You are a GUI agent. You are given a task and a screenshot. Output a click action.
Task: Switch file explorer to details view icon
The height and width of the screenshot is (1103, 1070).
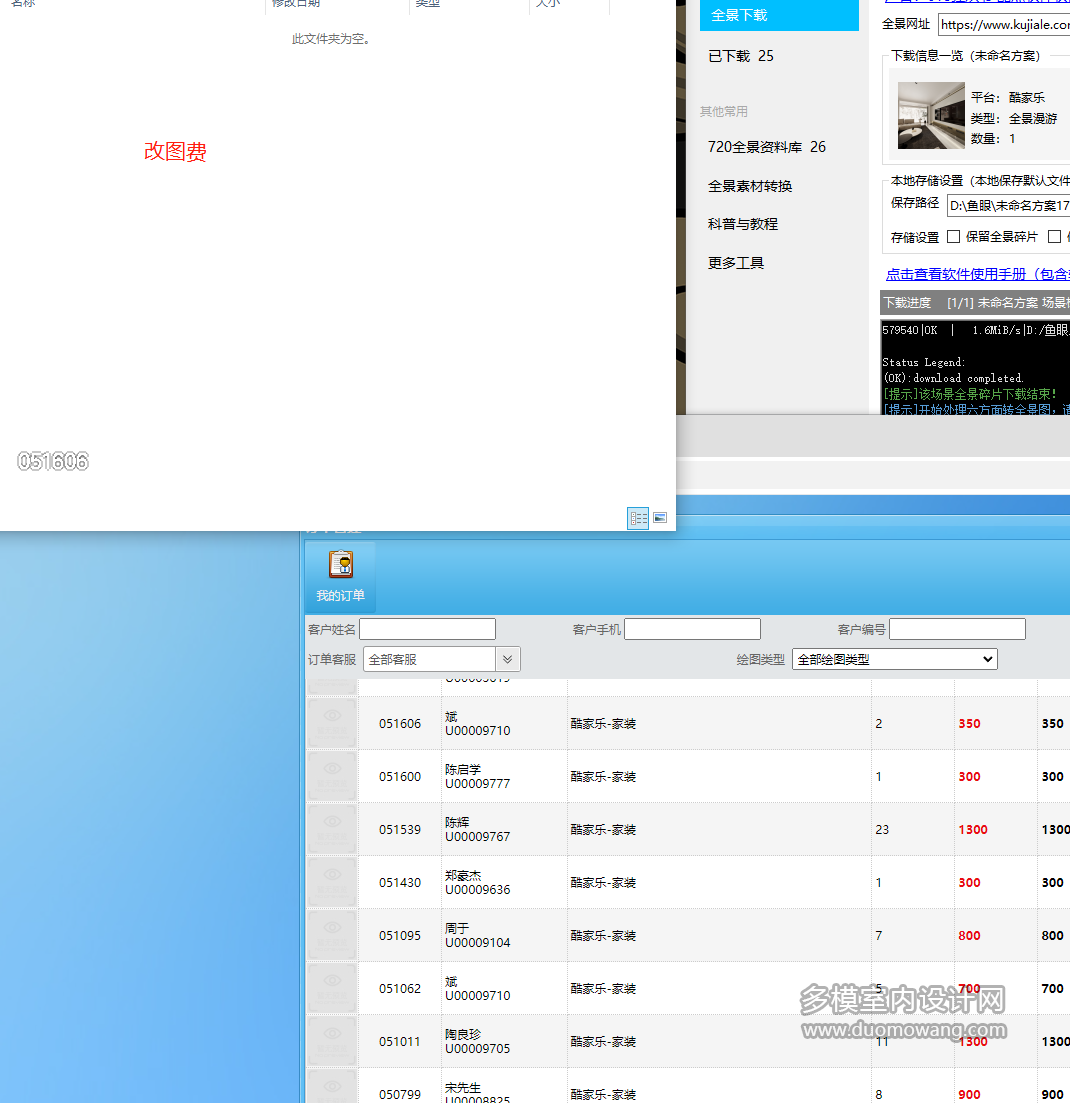[x=638, y=518]
